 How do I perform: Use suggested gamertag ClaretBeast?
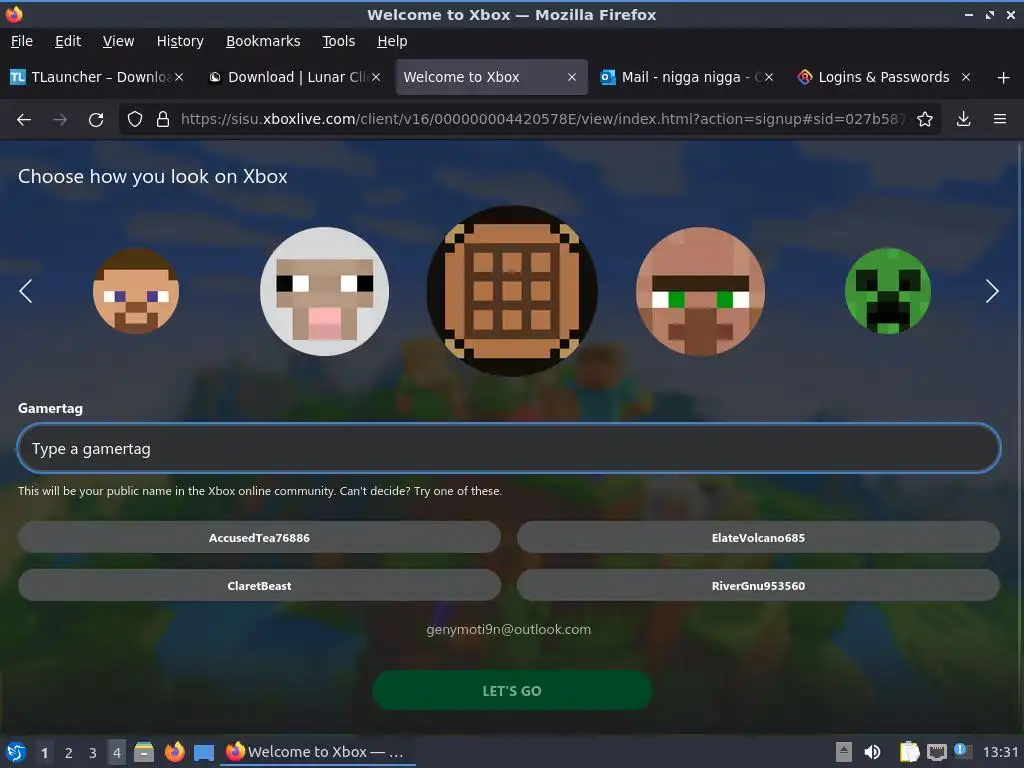(x=259, y=586)
